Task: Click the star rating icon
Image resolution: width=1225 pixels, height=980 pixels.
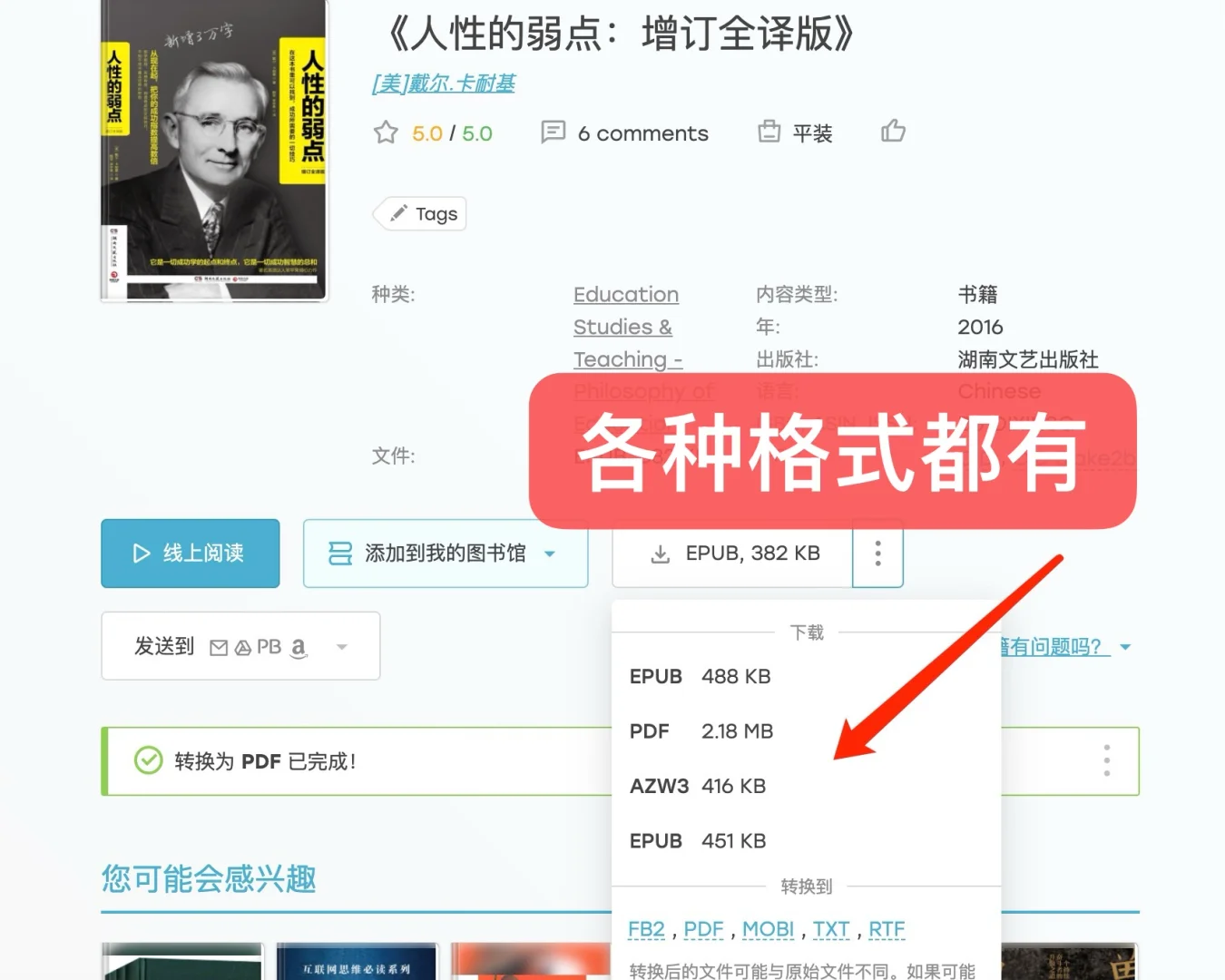Action: pyautogui.click(x=386, y=132)
